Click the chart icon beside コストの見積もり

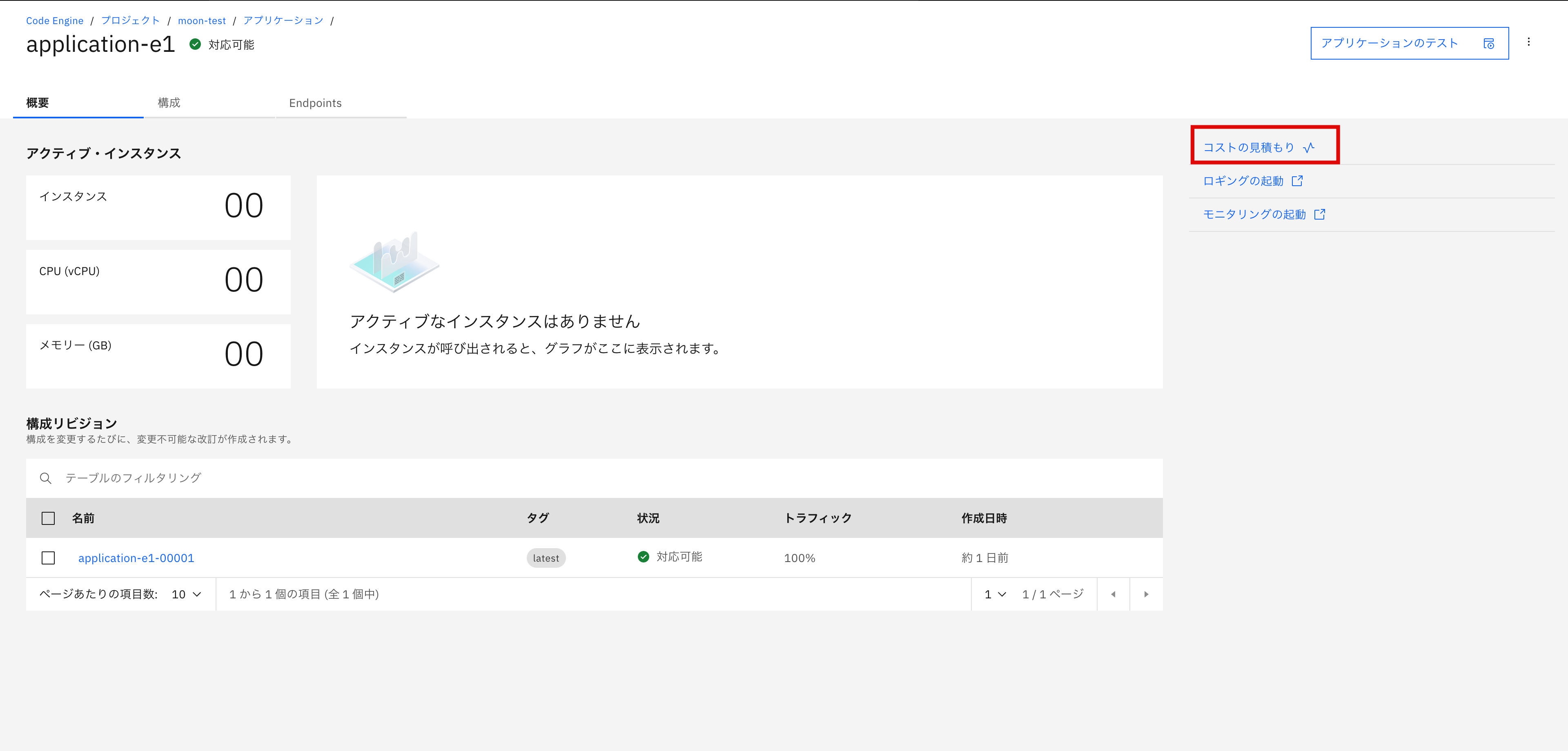pyautogui.click(x=1309, y=147)
